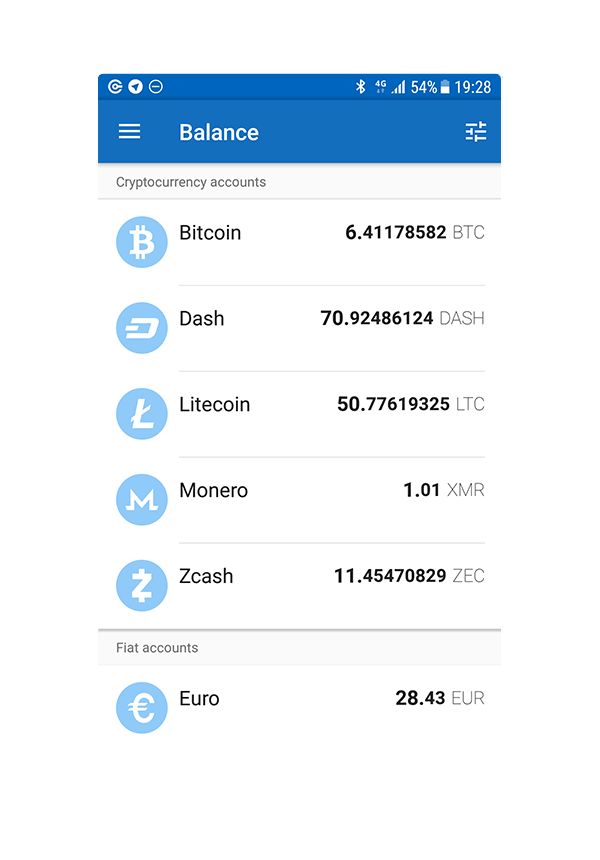Image resolution: width=600 pixels, height=860 pixels.
Task: Select the 6.41178582 BTC balance
Action: (415, 232)
